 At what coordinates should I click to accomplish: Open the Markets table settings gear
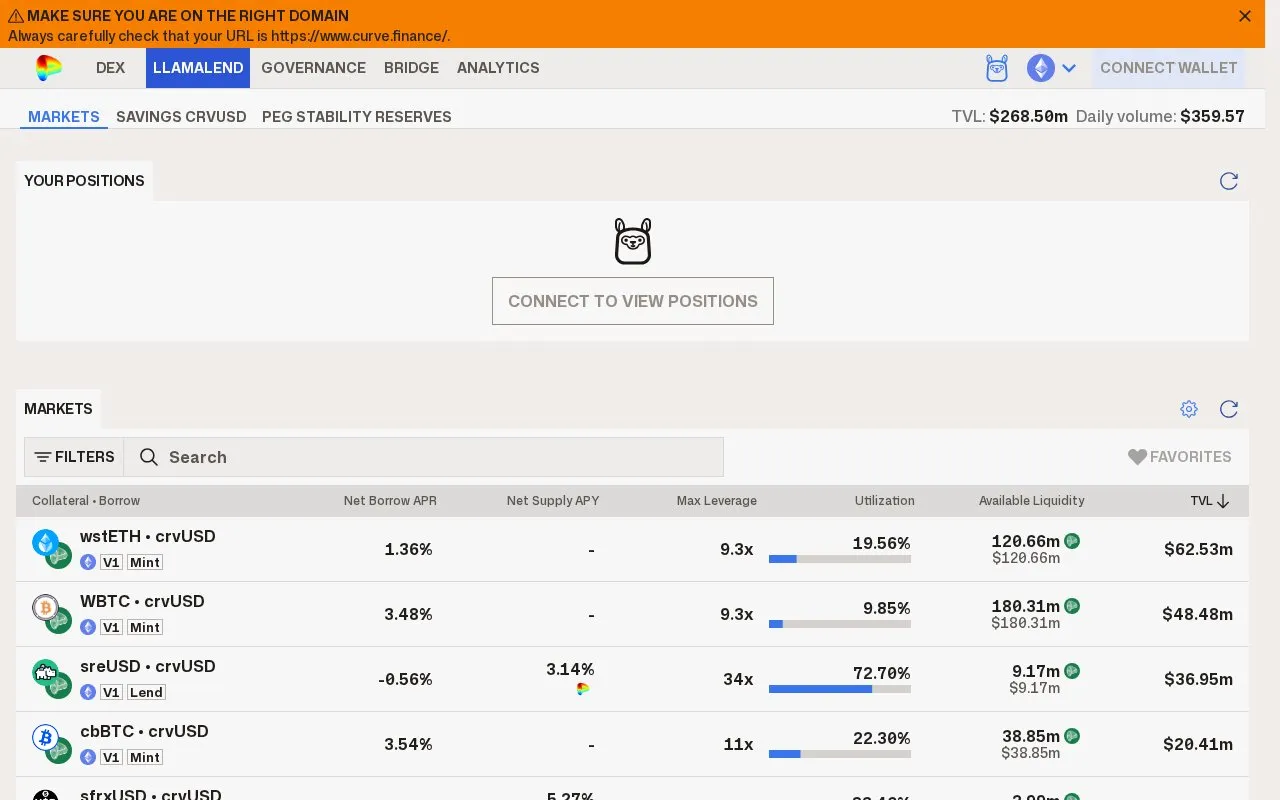[x=1189, y=409]
